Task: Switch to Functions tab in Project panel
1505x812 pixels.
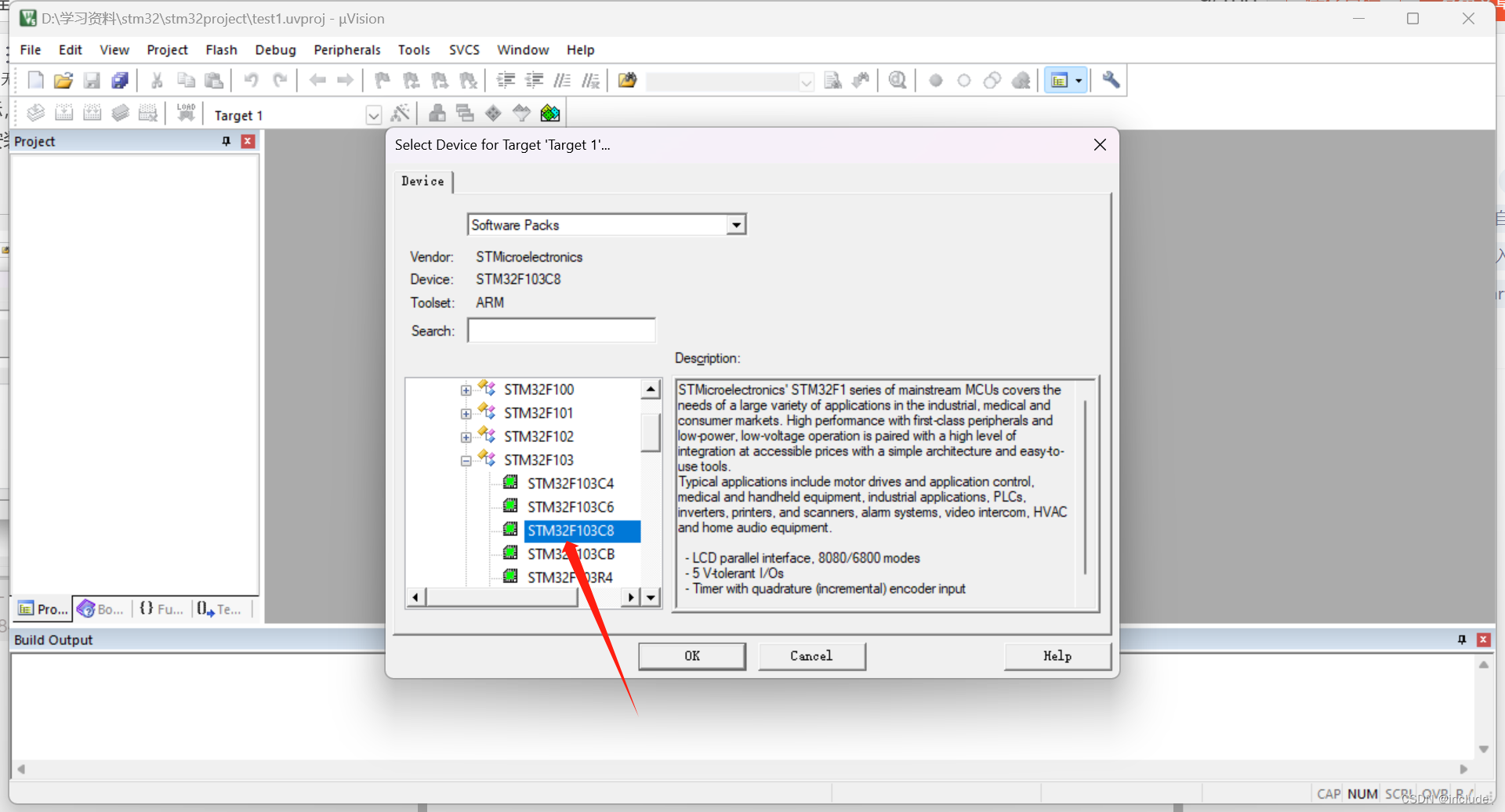Action: [x=161, y=609]
